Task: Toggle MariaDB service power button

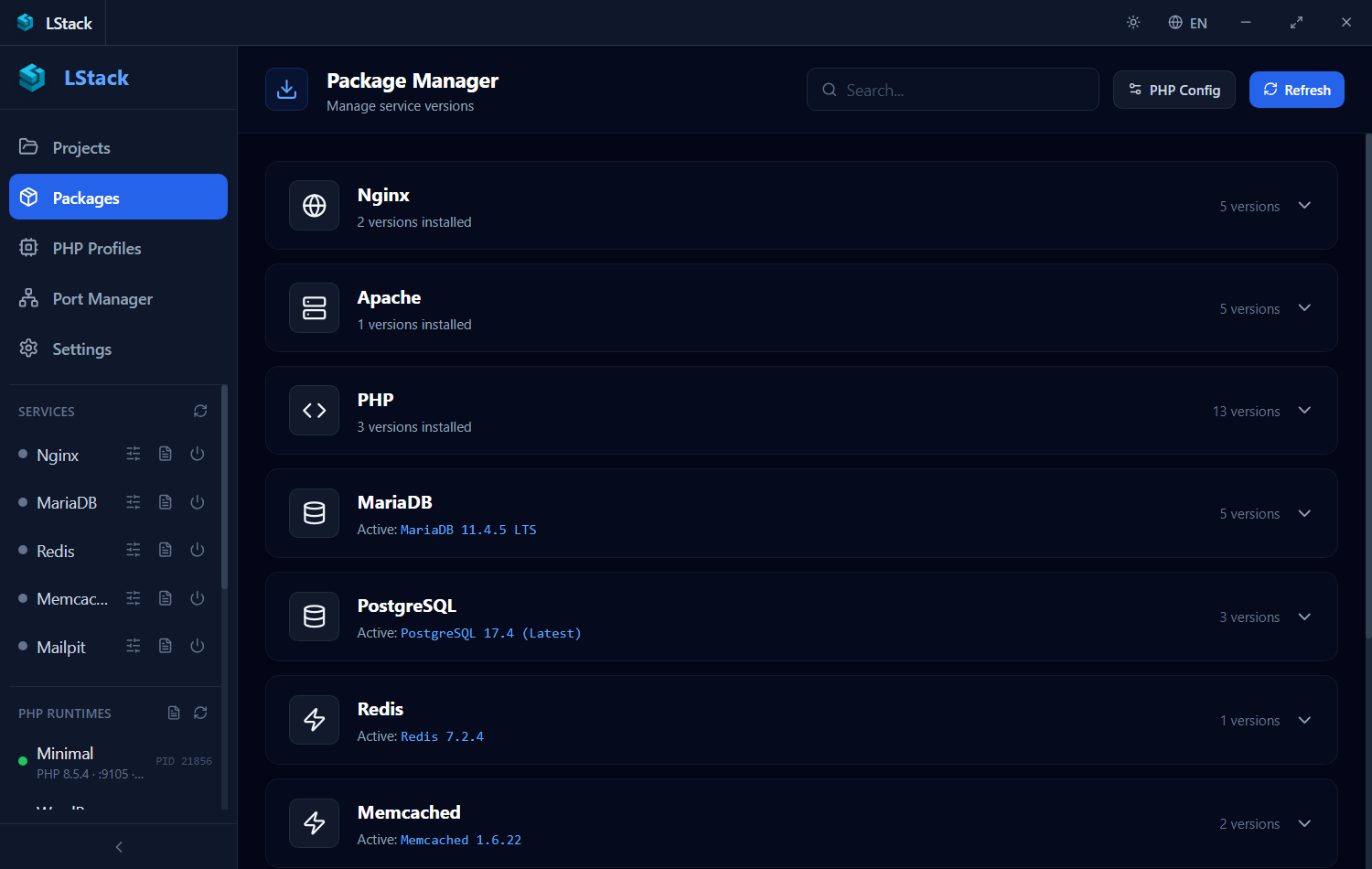Action: click(x=197, y=502)
